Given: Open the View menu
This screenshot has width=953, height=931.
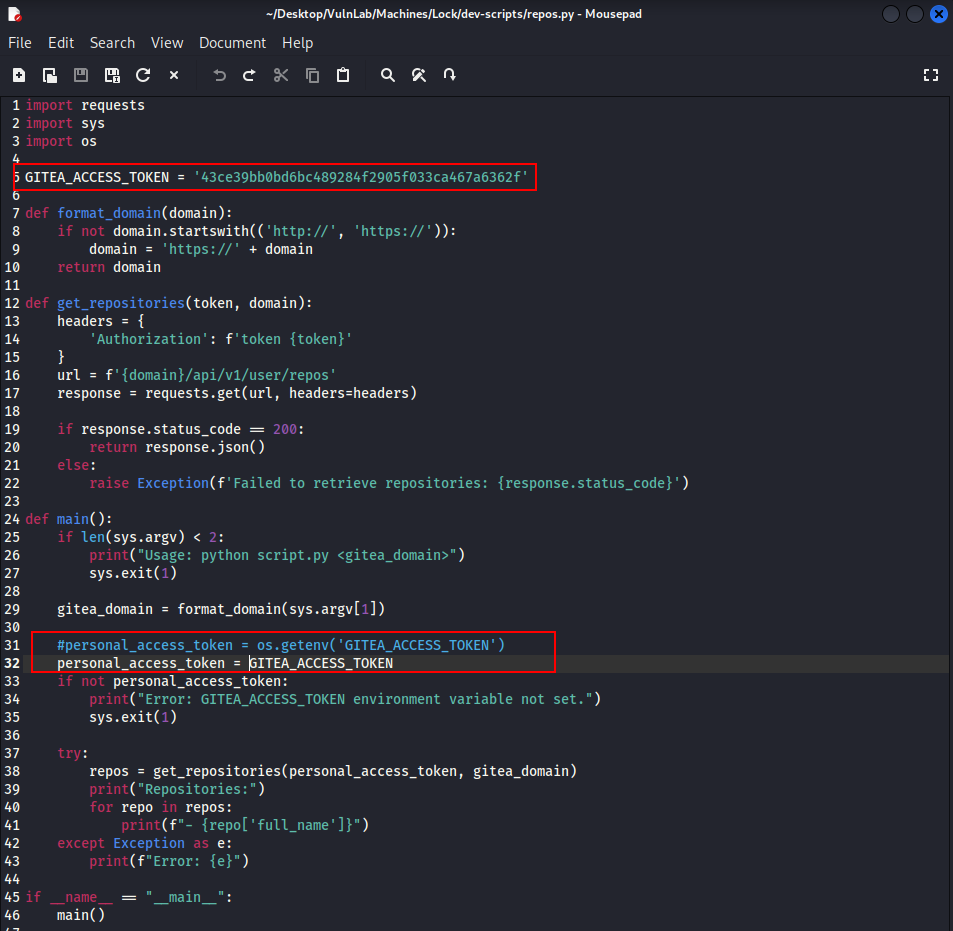Looking at the screenshot, I should [x=167, y=43].
